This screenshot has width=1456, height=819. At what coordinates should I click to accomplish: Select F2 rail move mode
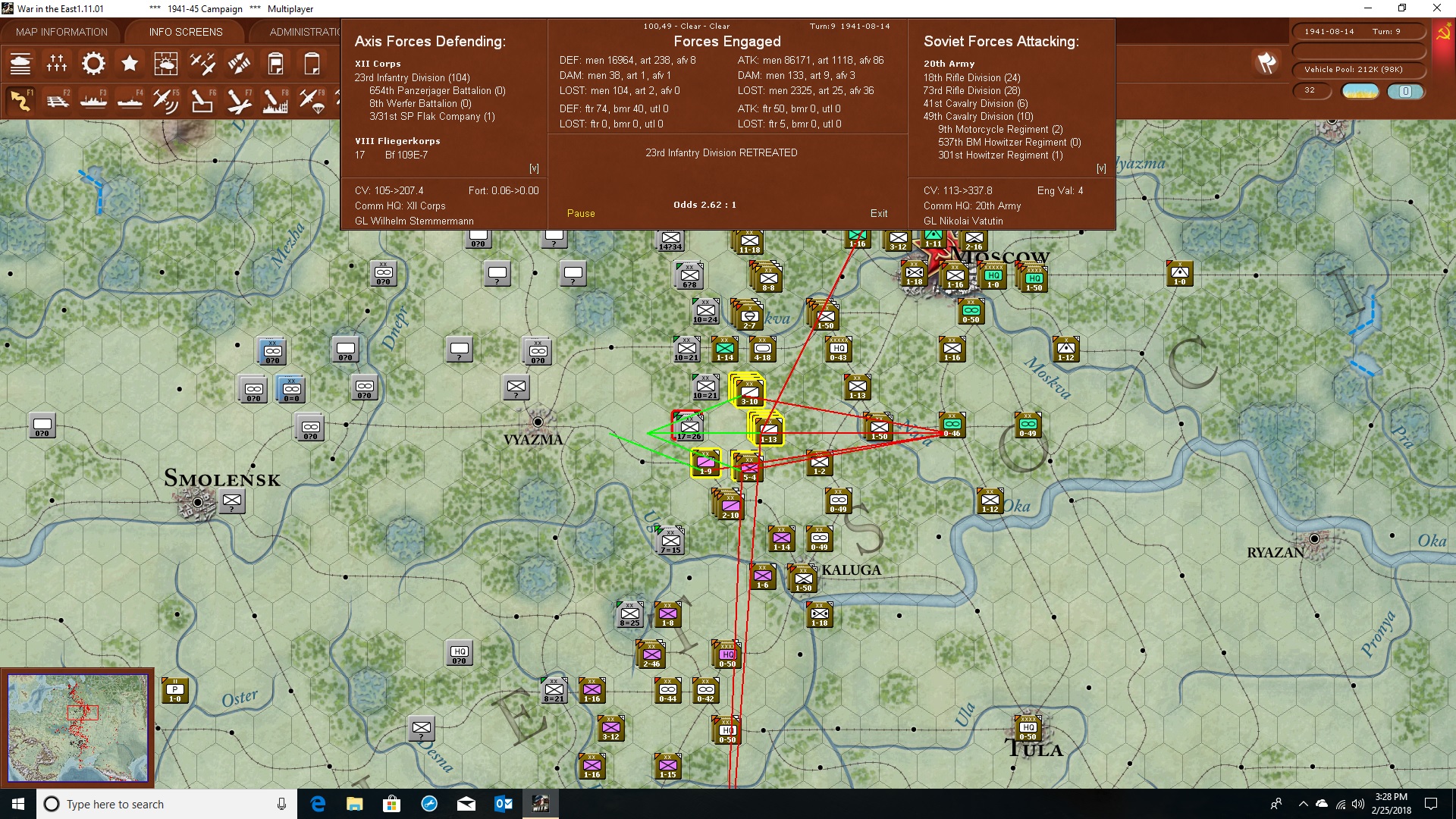pyautogui.click(x=57, y=101)
